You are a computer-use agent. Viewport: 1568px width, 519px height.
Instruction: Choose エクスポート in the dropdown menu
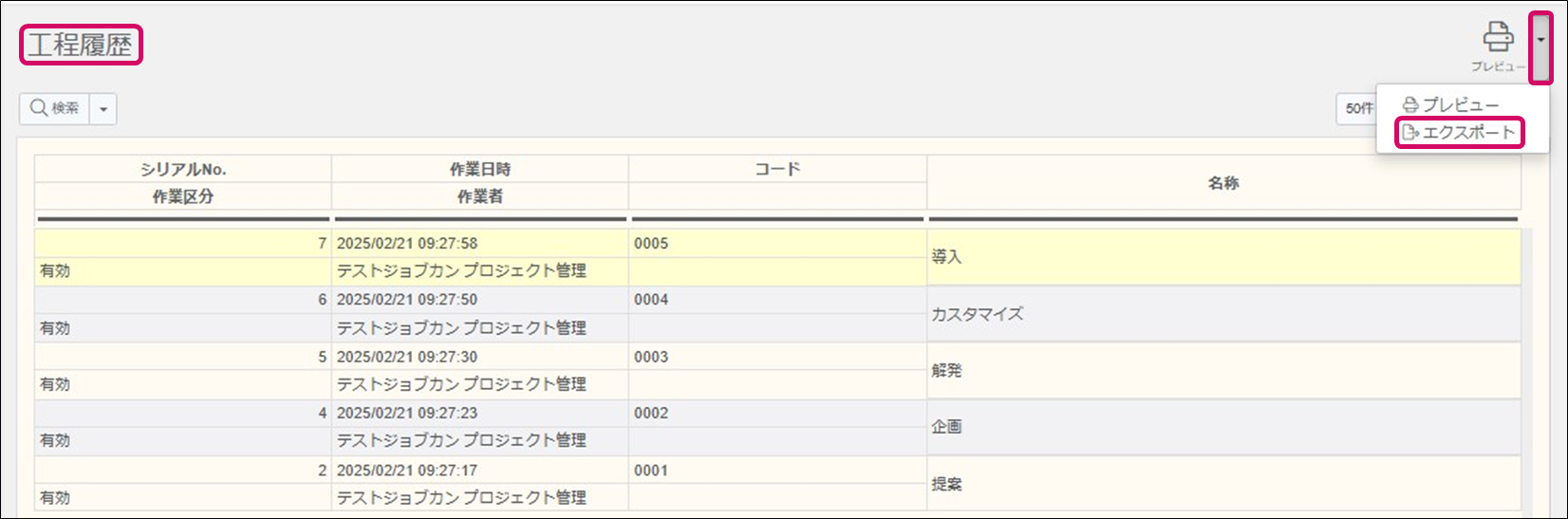click(1459, 133)
